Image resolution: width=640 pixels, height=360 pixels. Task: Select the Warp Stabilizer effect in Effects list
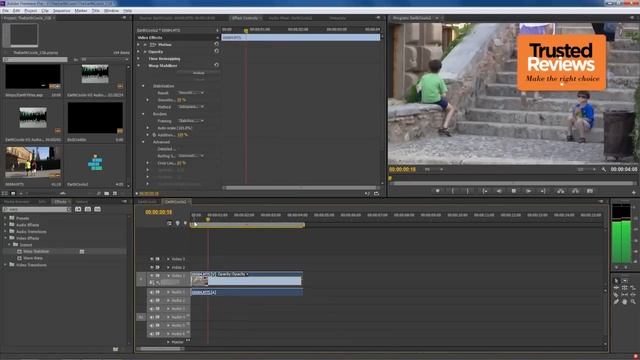click(x=36, y=251)
